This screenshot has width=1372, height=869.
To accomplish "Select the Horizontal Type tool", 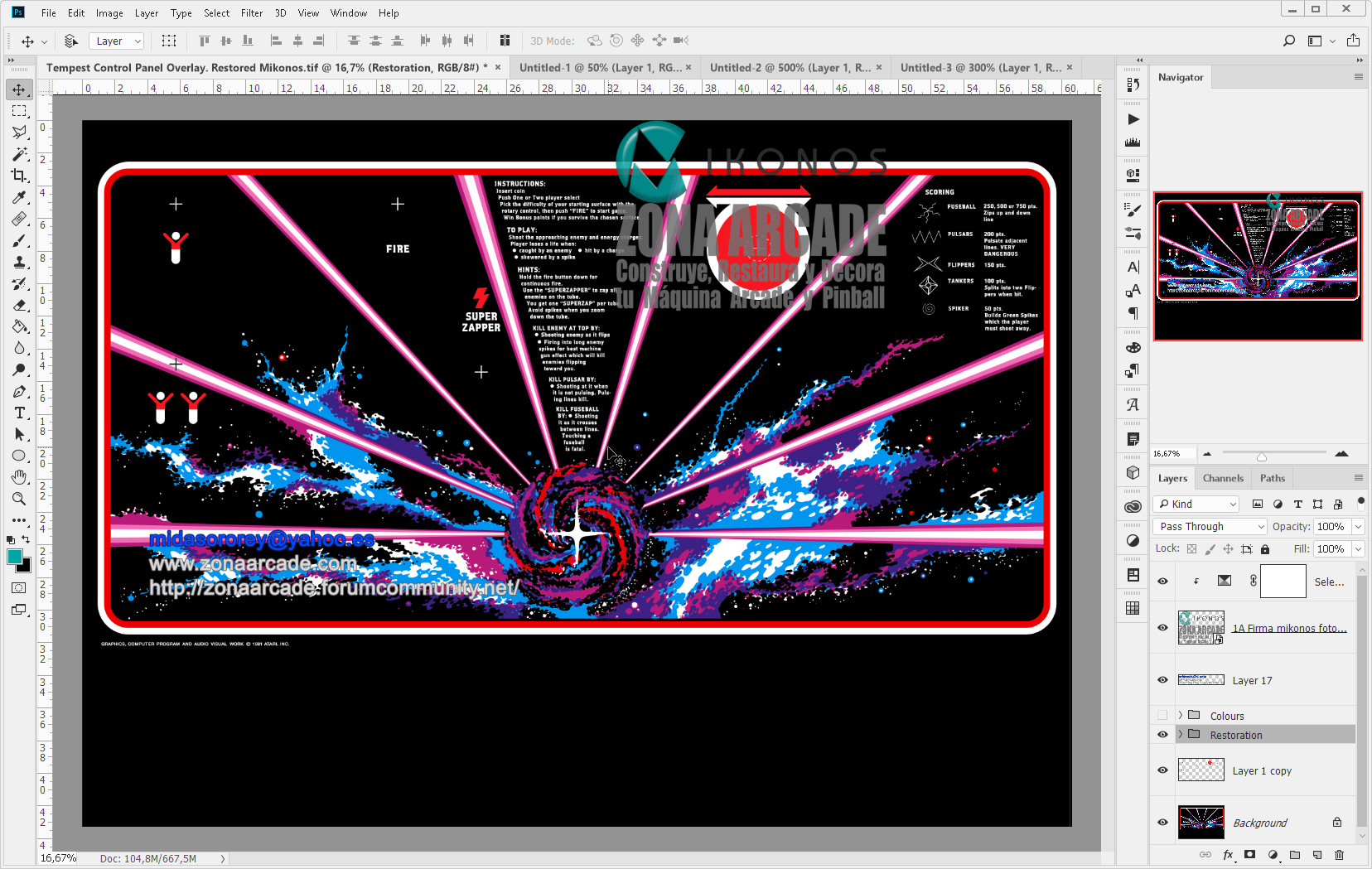I will click(19, 412).
